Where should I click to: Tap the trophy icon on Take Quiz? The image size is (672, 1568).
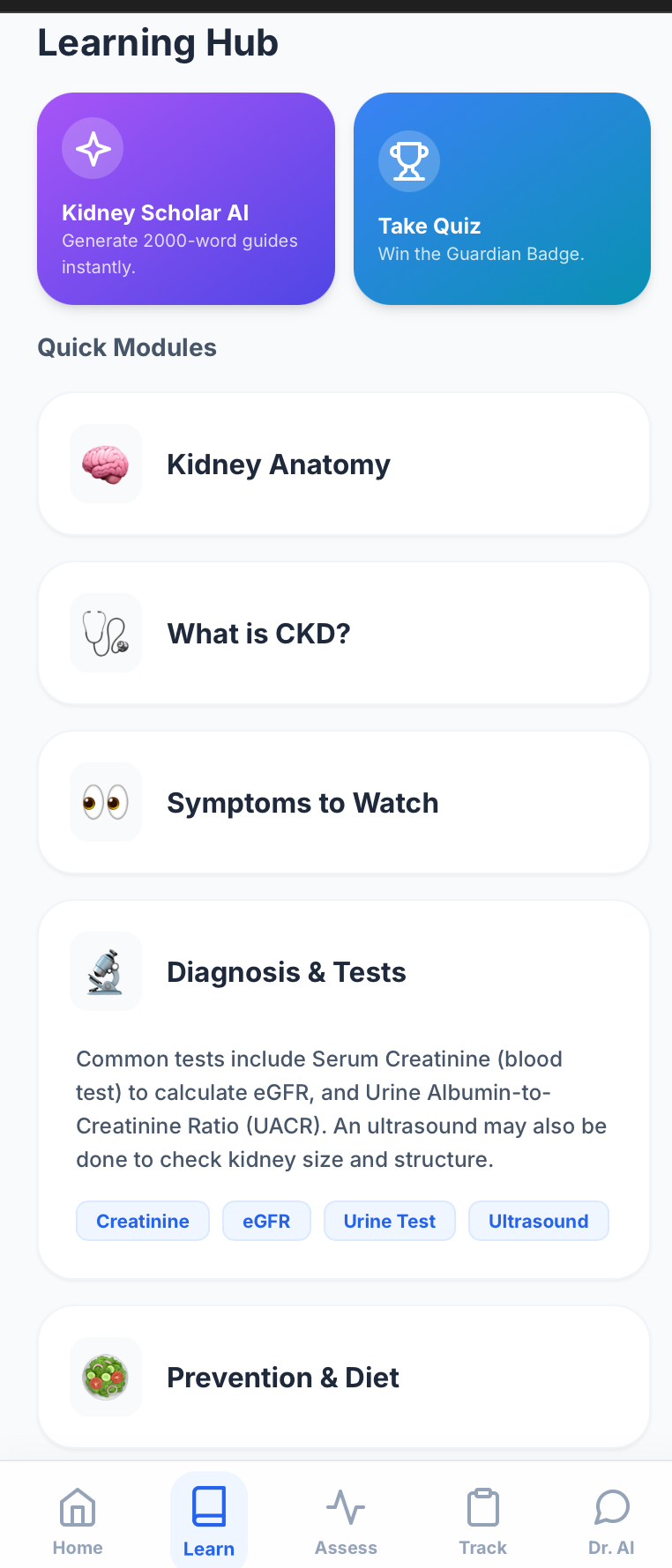[x=408, y=161]
